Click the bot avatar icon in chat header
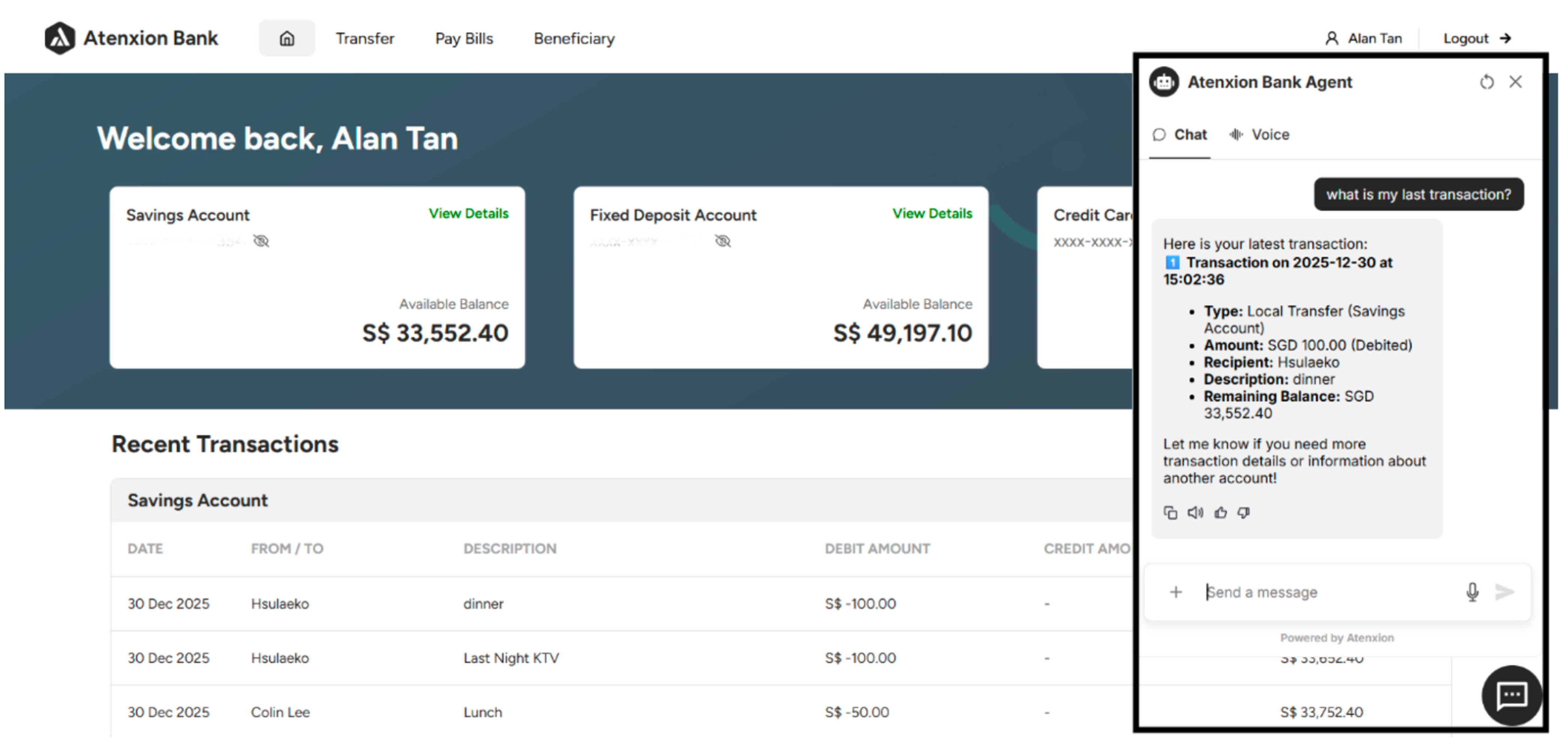1568x744 pixels. [1164, 82]
